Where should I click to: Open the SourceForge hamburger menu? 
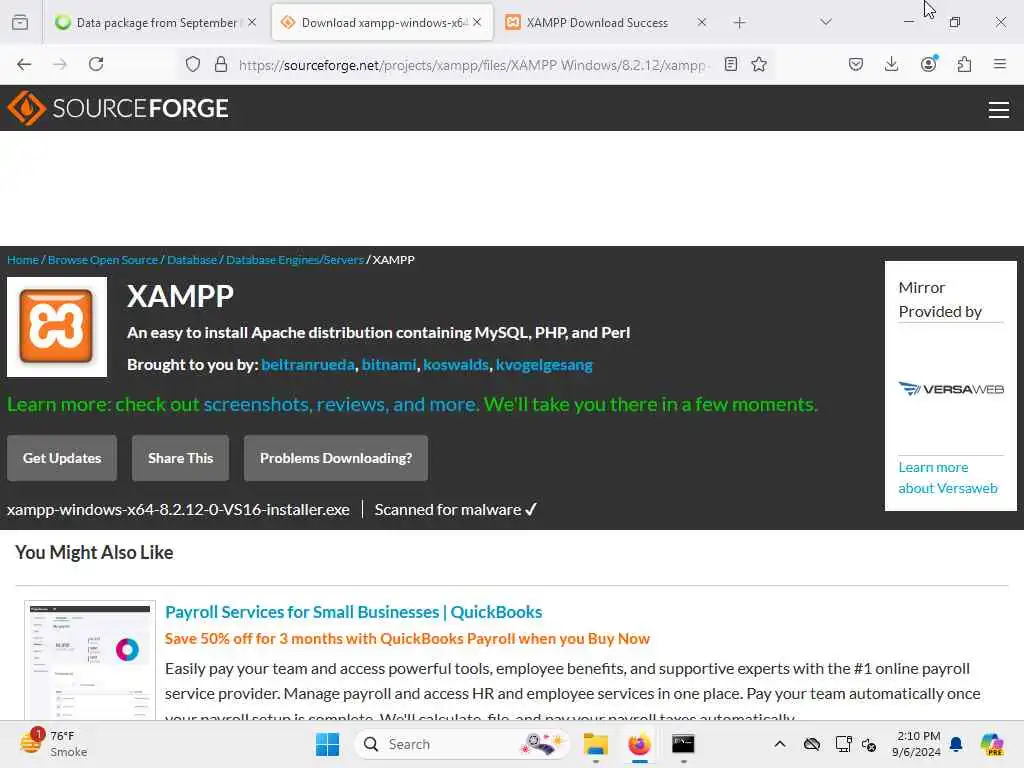(x=999, y=110)
